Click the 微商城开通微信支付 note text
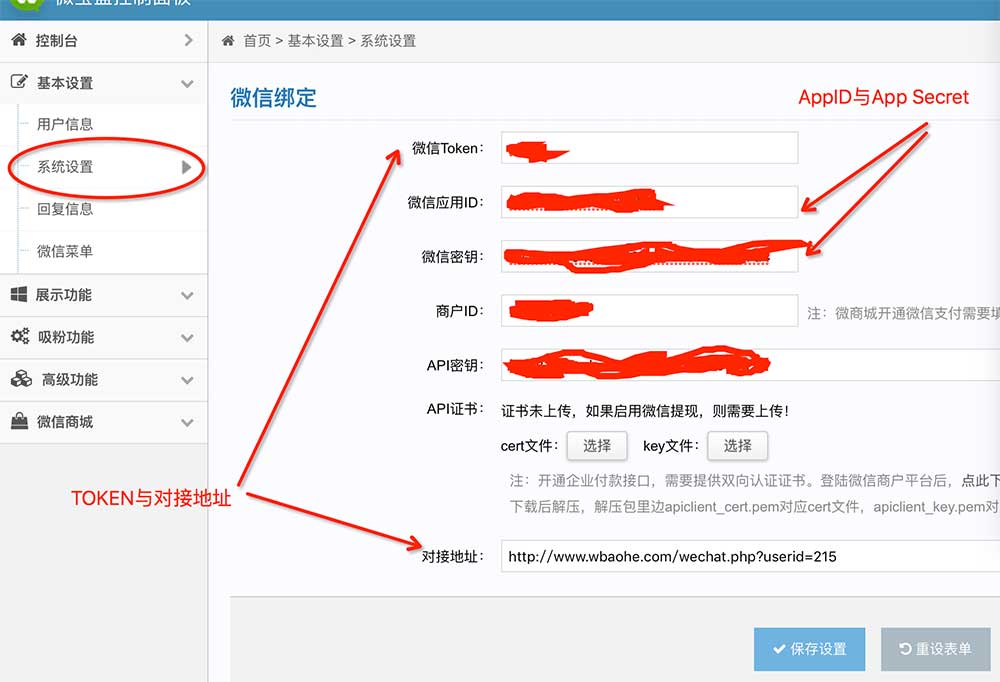Image resolution: width=1000 pixels, height=682 pixels. (x=904, y=313)
